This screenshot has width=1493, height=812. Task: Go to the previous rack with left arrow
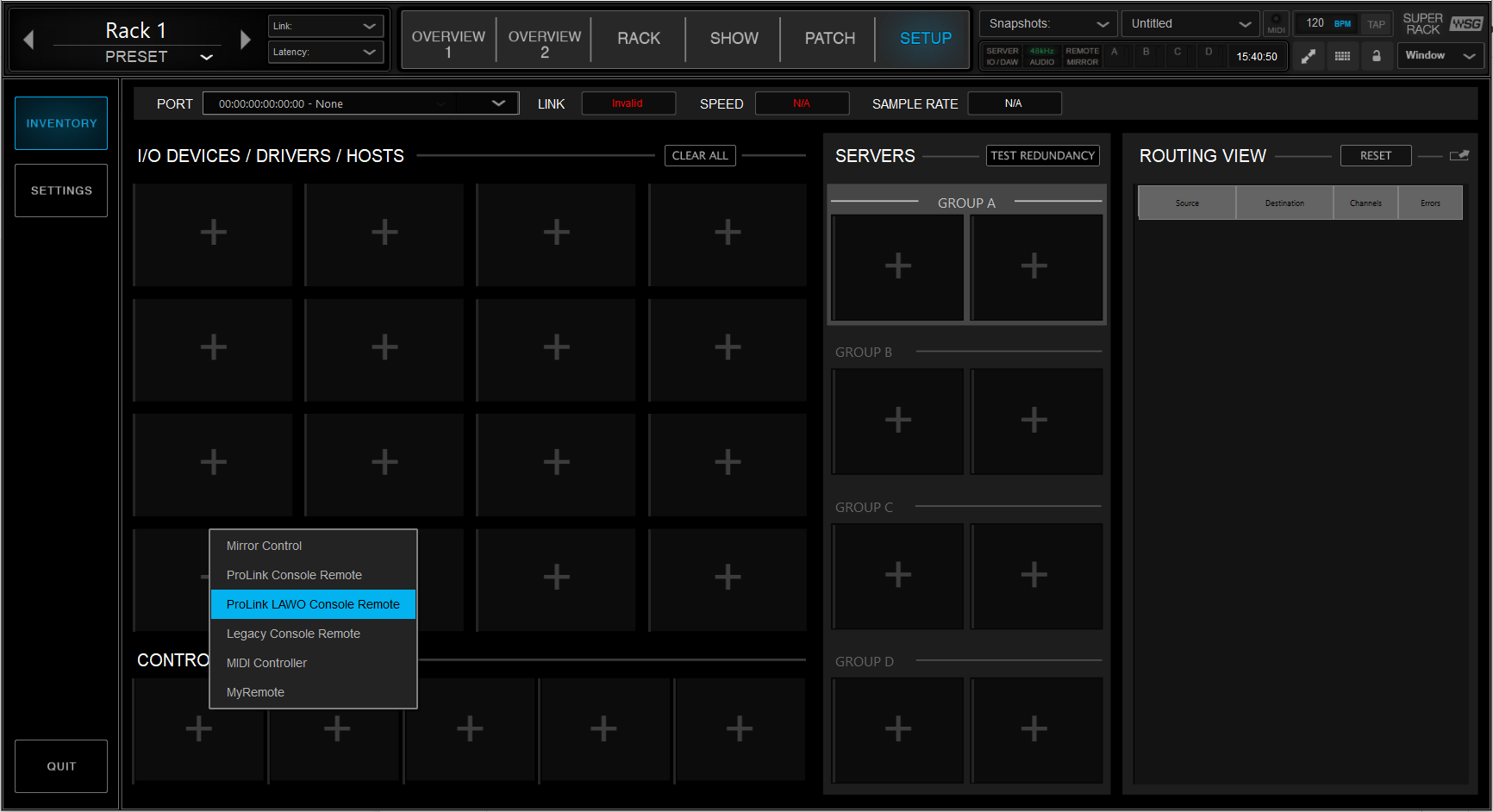click(x=28, y=40)
